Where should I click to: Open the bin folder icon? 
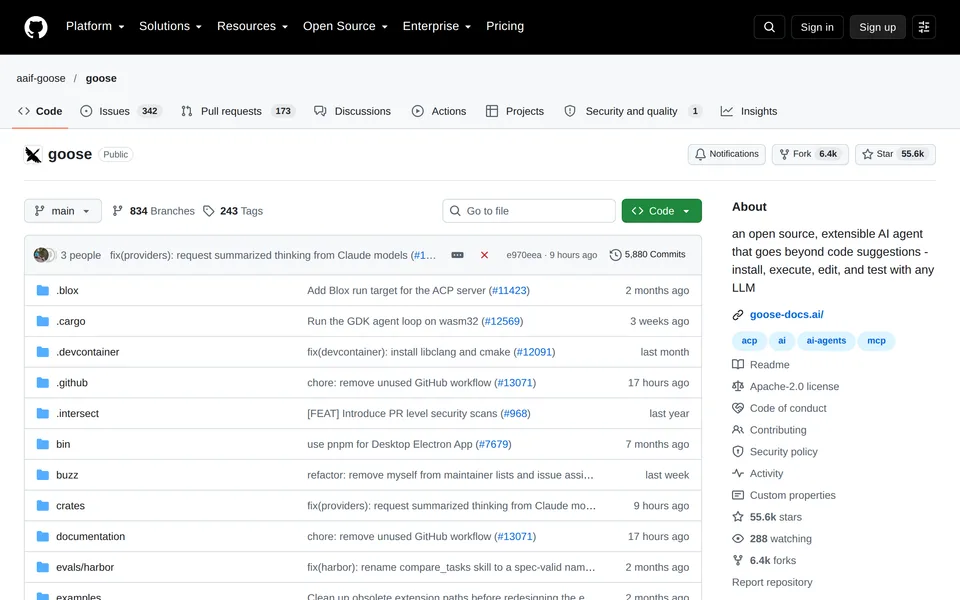(x=42, y=444)
